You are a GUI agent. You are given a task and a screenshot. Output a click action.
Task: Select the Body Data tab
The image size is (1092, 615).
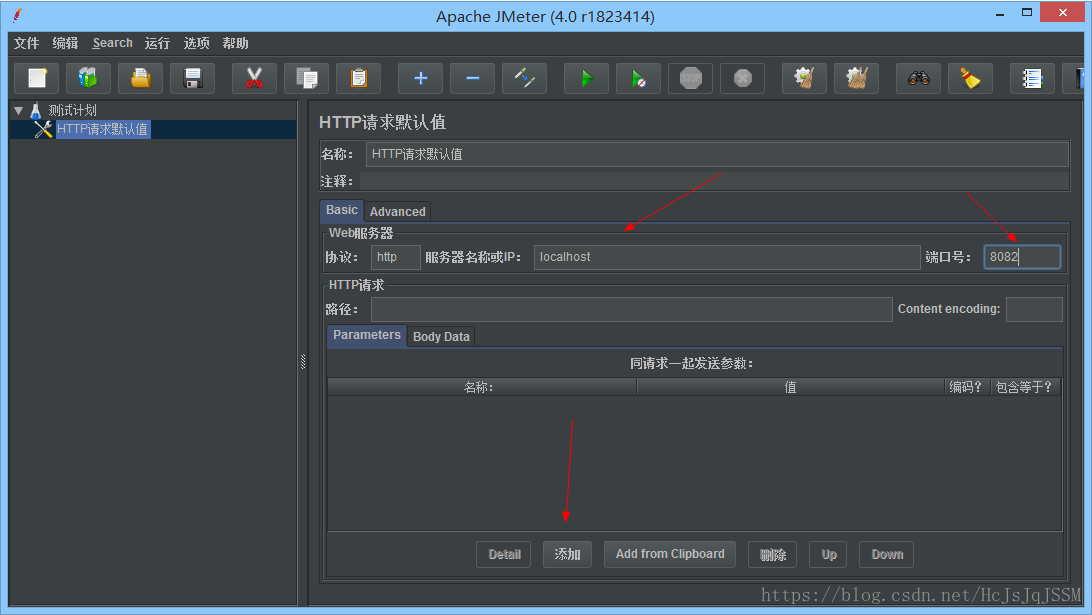(x=441, y=336)
